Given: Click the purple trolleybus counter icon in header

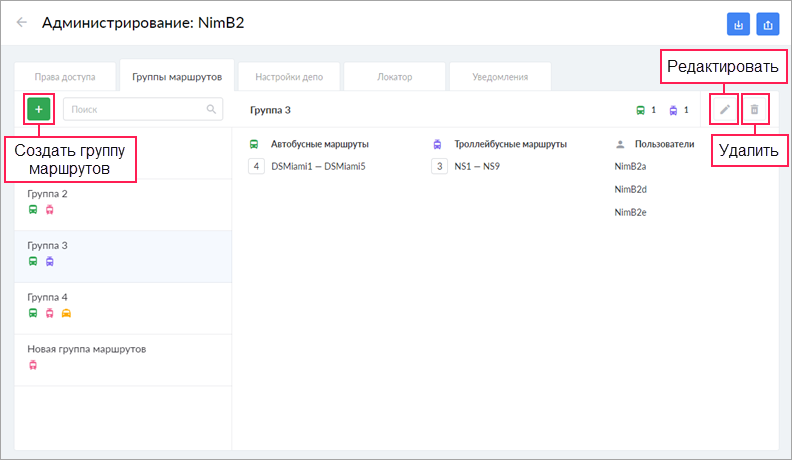Looking at the screenshot, I should pyautogui.click(x=673, y=110).
